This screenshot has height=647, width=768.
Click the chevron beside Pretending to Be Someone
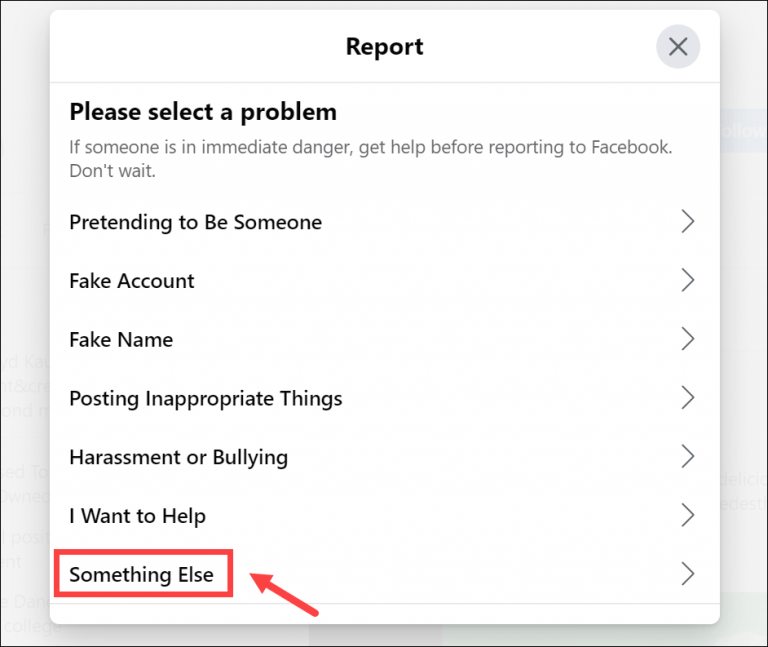(687, 222)
